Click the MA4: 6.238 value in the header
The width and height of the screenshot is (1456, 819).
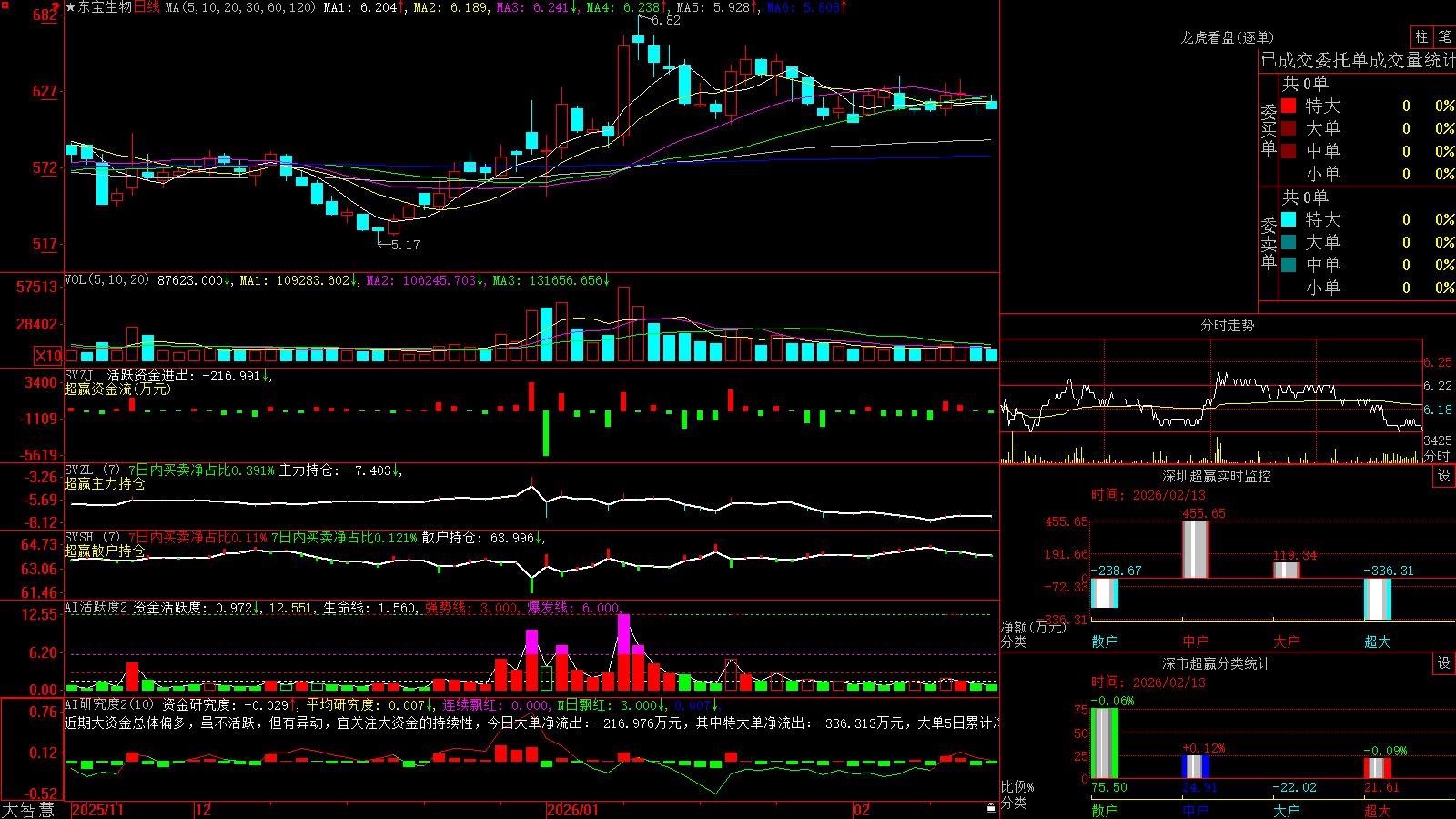pyautogui.click(x=627, y=7)
